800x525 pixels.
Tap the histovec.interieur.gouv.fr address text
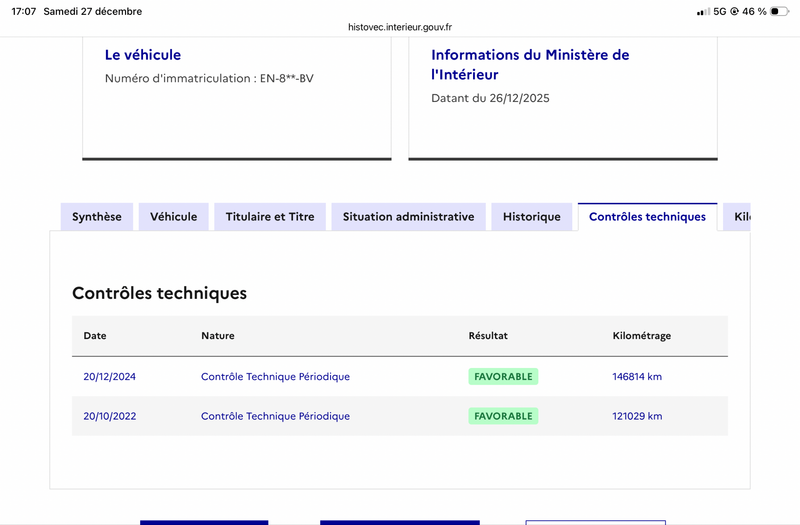point(400,28)
